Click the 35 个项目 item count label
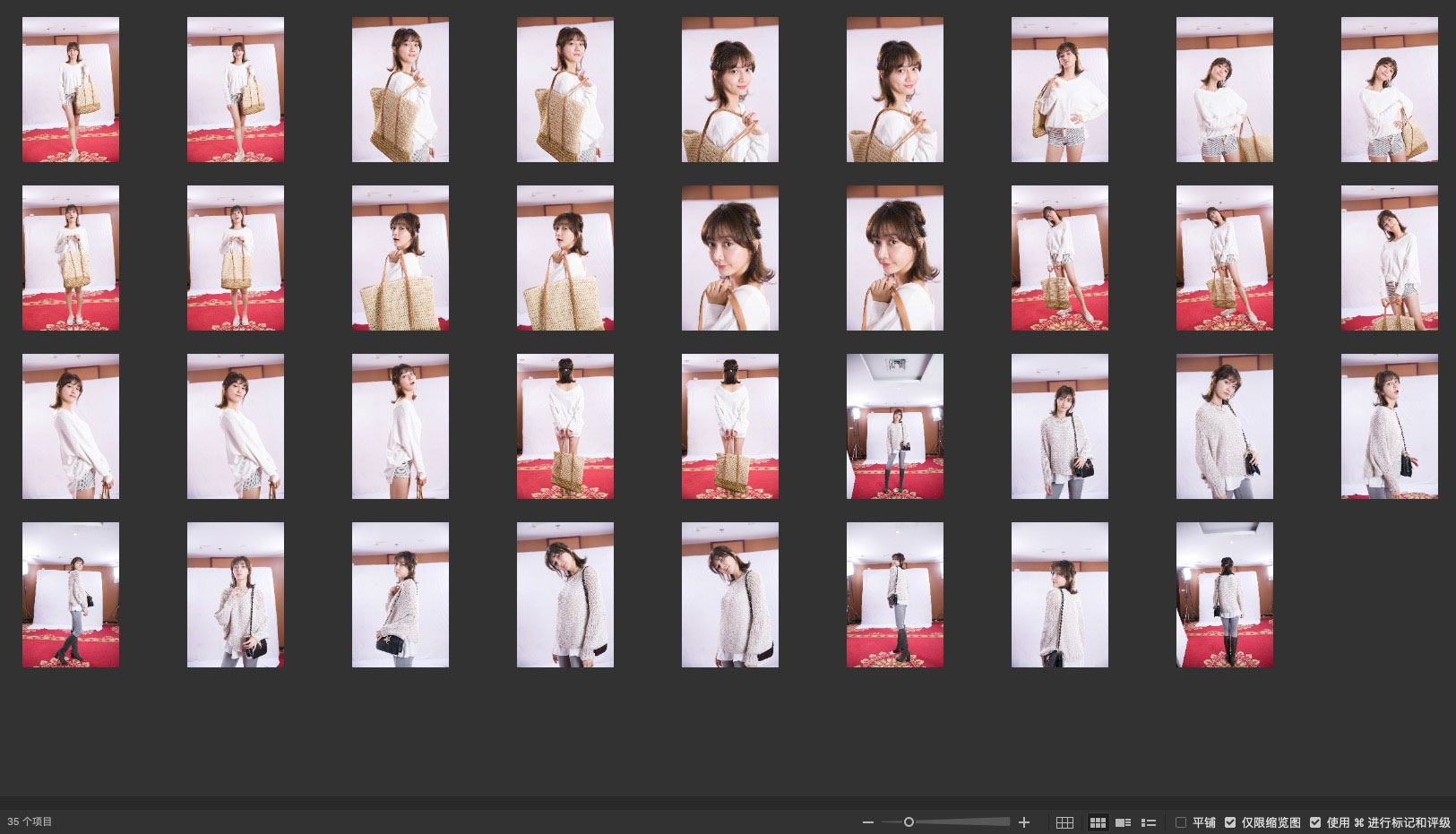 click(30, 822)
